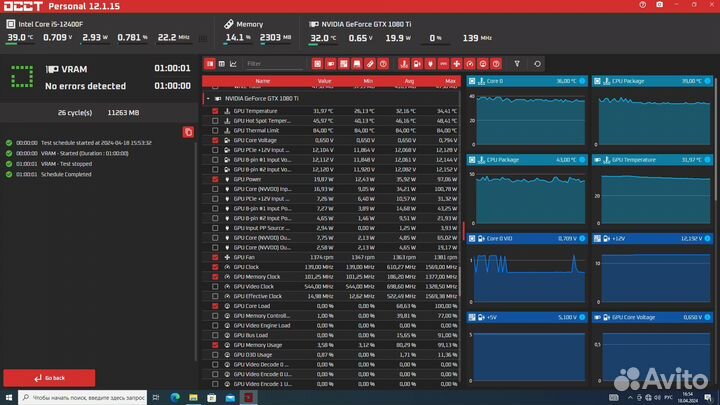Click the reset/refresh icon in monitoring toolbar
Image resolution: width=720 pixels, height=405 pixels.
[x=538, y=64]
